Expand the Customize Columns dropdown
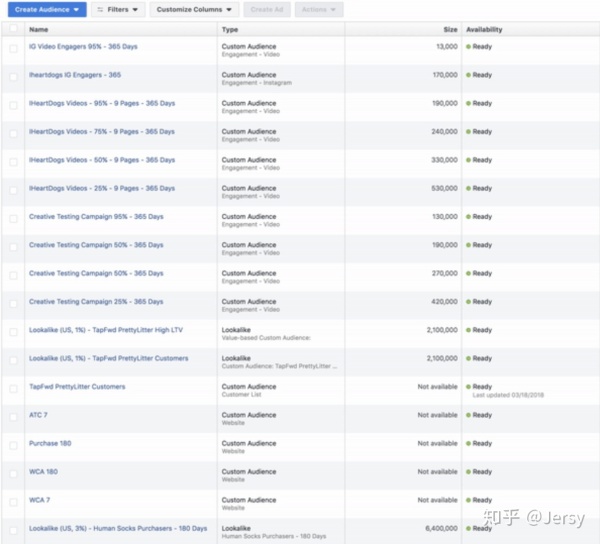This screenshot has width=600, height=544. tap(194, 9)
